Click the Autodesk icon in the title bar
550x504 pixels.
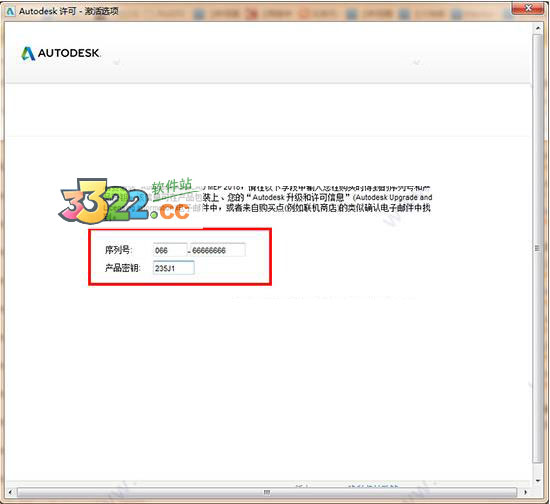click(11, 11)
